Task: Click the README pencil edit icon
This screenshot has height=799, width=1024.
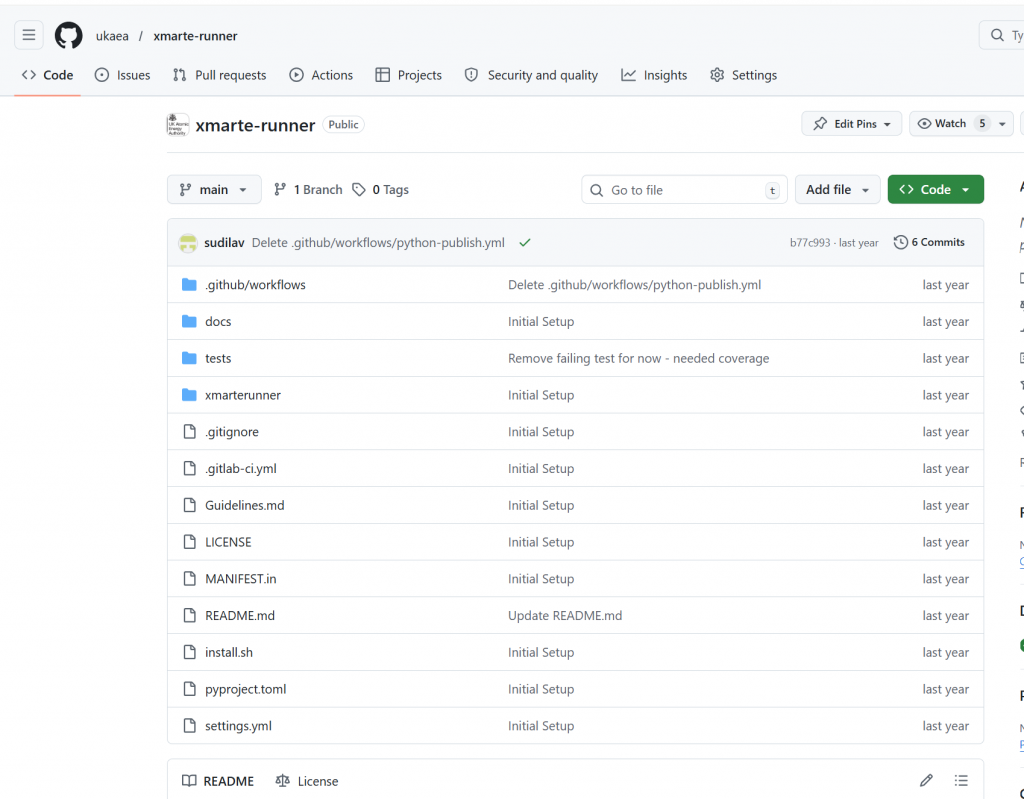Action: tap(926, 781)
